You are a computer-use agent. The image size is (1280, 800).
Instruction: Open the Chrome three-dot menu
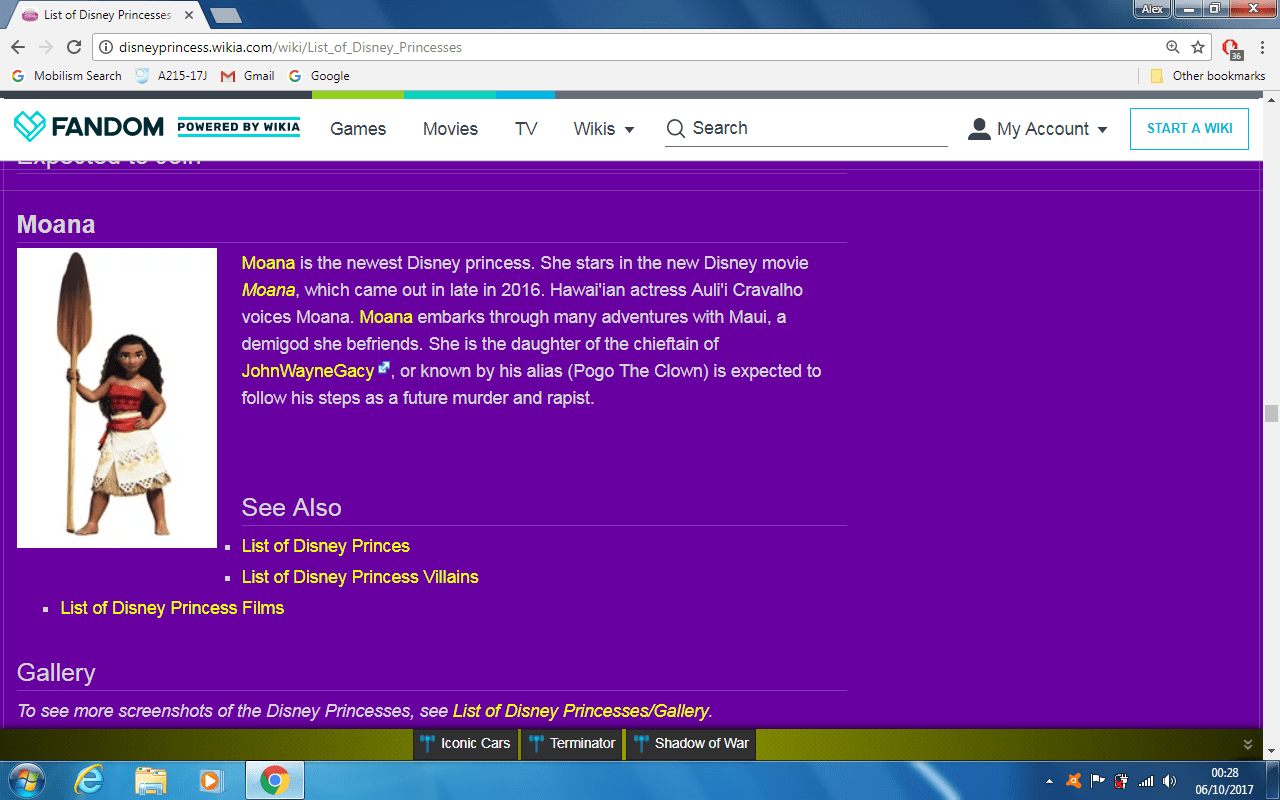1261,47
